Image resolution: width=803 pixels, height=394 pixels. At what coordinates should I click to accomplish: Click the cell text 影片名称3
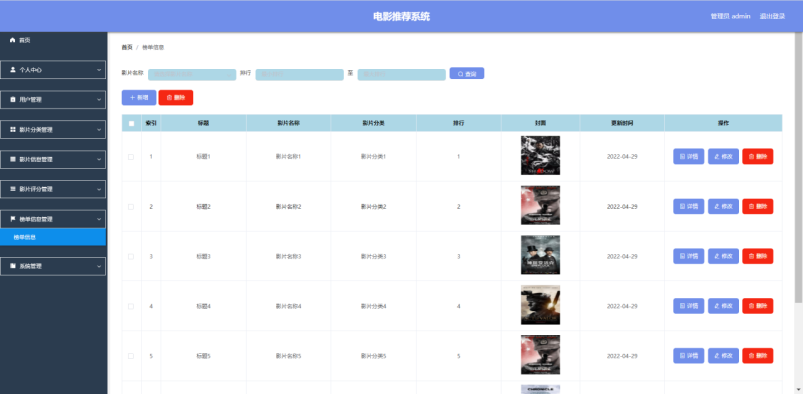pos(288,256)
